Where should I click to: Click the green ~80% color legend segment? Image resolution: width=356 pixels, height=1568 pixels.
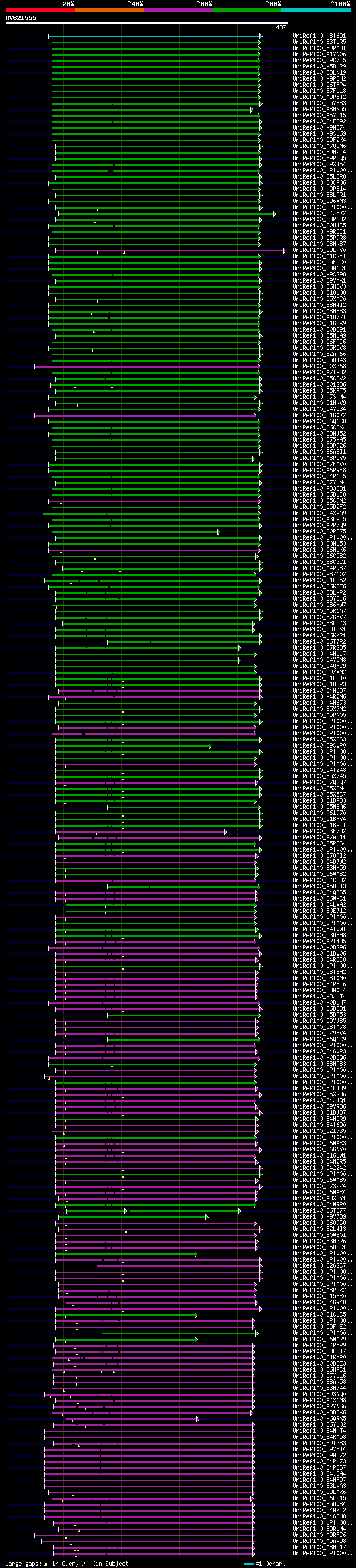point(247,10)
